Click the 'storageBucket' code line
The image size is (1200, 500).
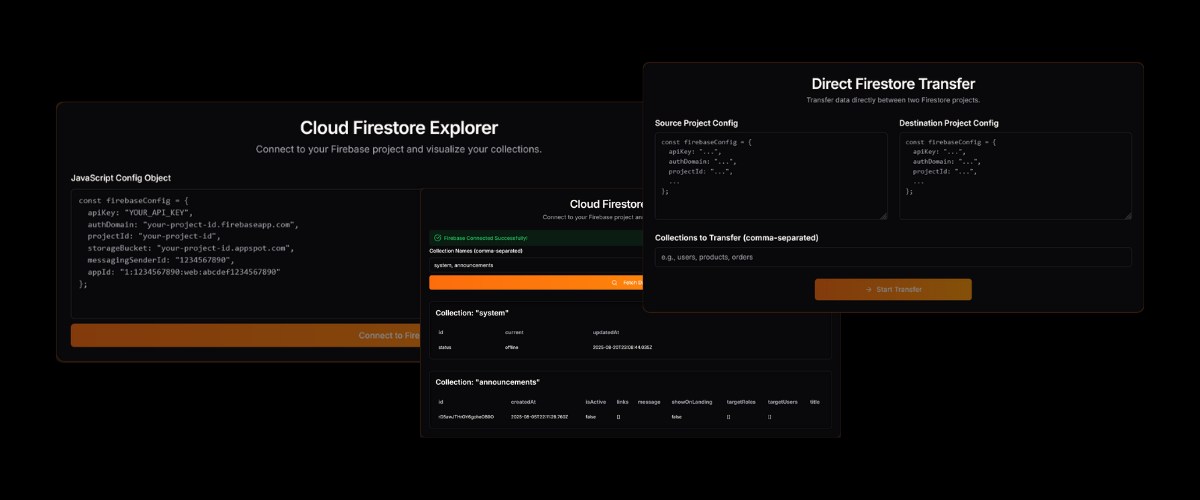click(190, 248)
